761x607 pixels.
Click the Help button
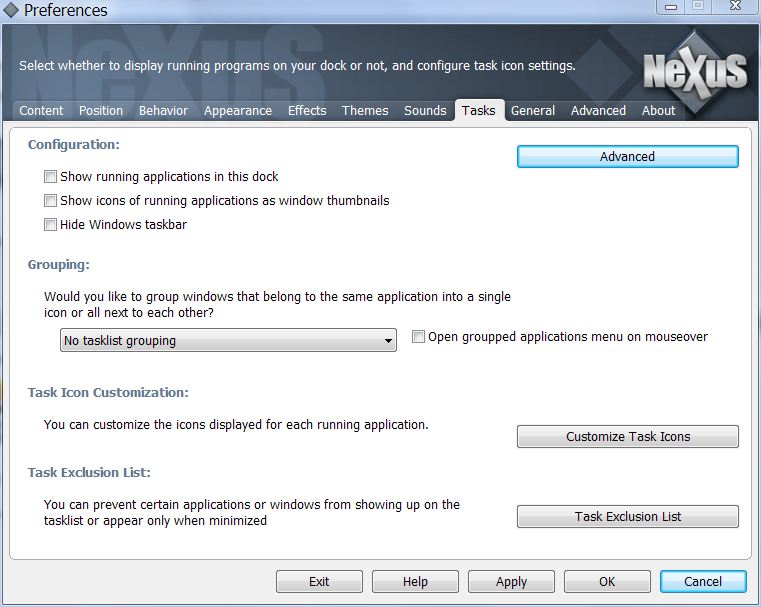tap(415, 582)
